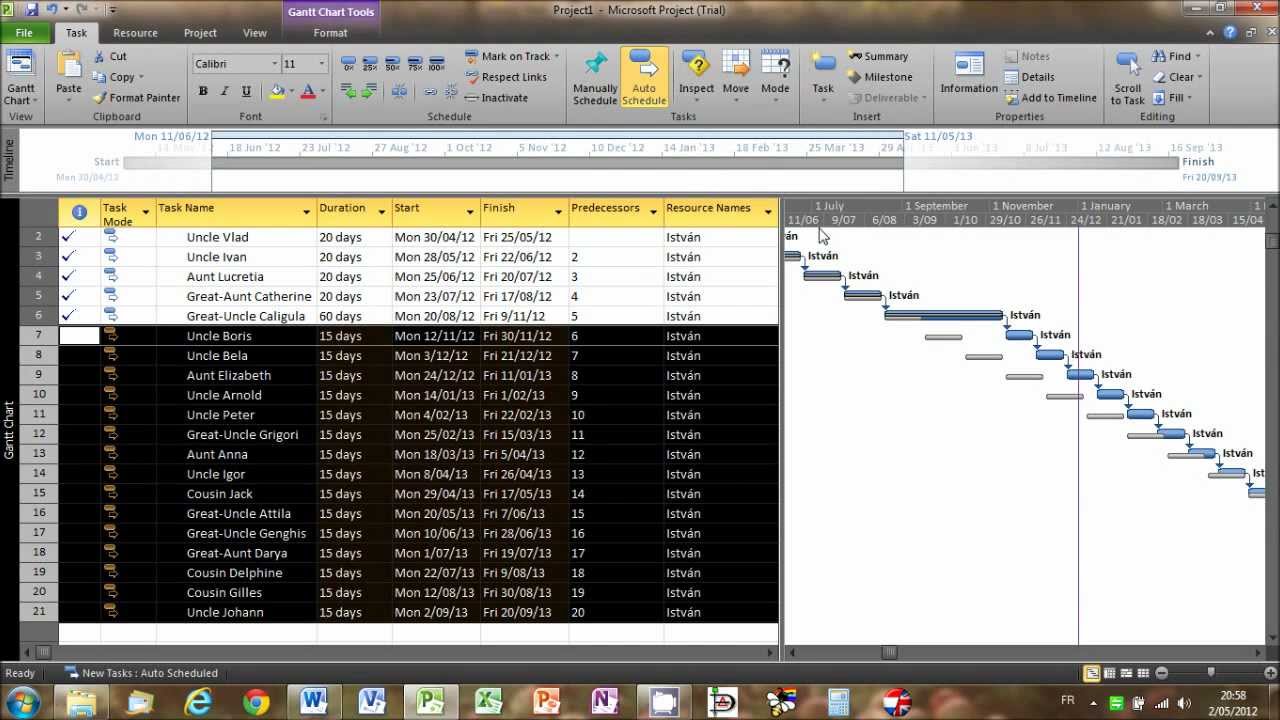
Task: Click the Indent Task green arrow
Action: point(368,91)
